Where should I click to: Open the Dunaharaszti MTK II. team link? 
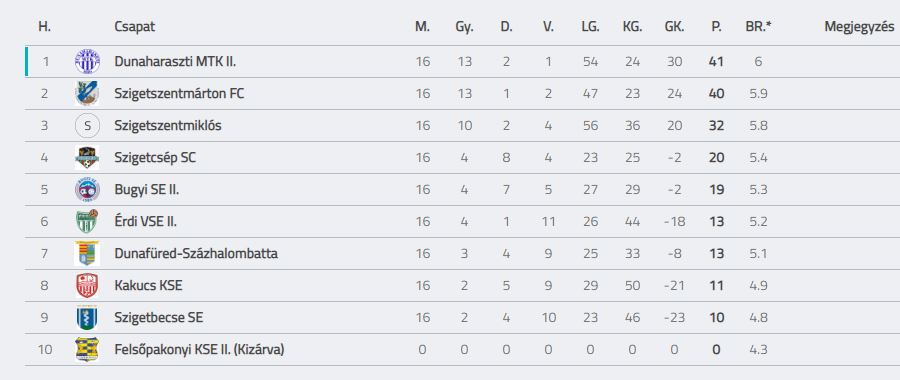click(175, 61)
